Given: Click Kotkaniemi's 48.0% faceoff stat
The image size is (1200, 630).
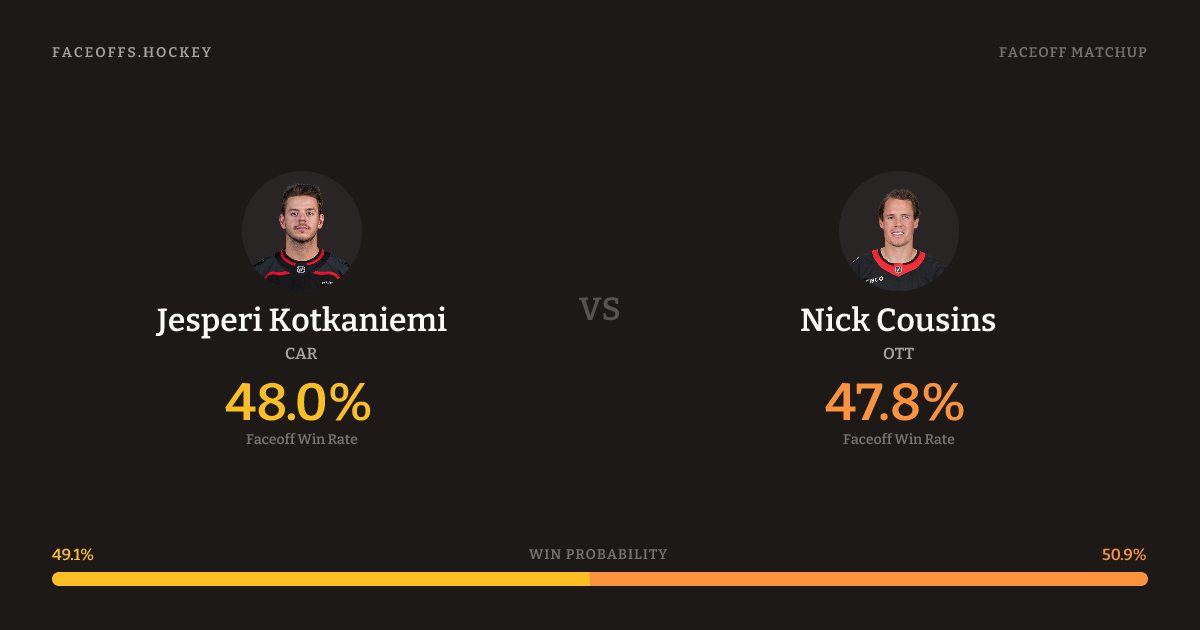Looking at the screenshot, I should pos(298,402).
